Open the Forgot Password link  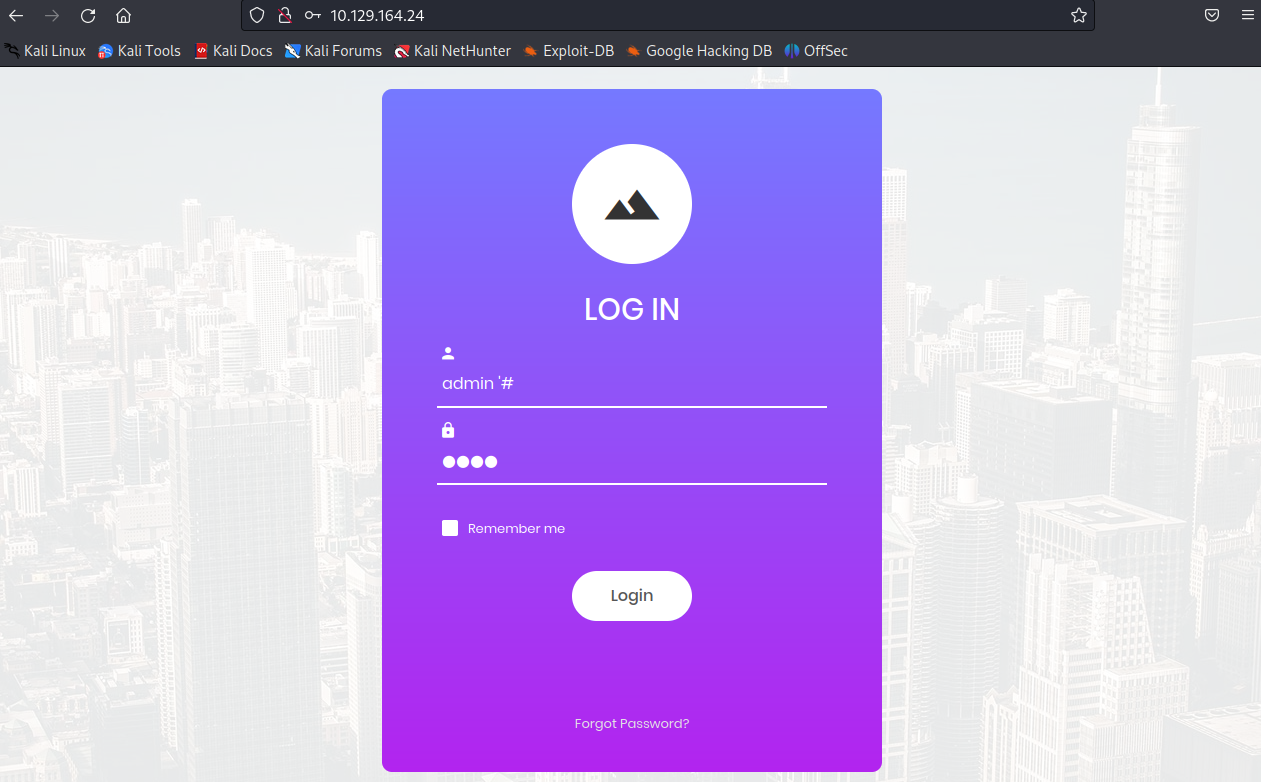631,723
